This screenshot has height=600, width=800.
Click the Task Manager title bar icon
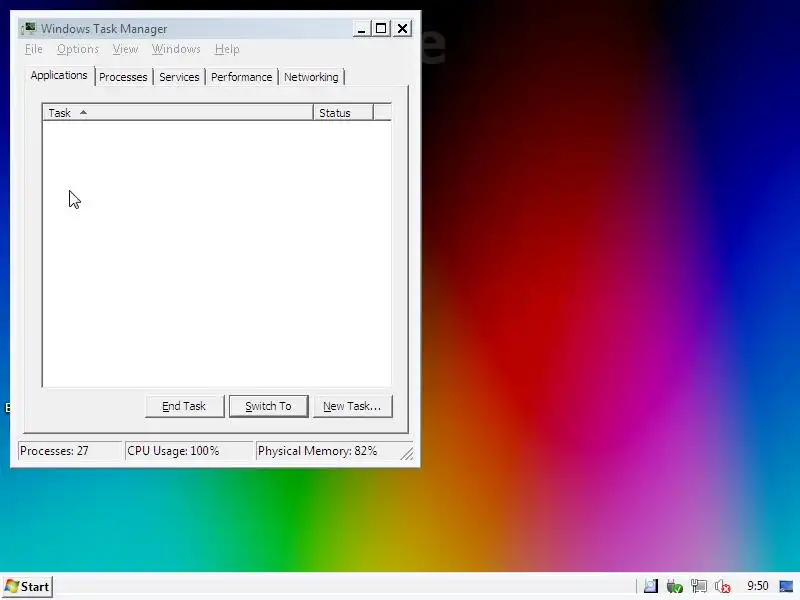pos(29,28)
